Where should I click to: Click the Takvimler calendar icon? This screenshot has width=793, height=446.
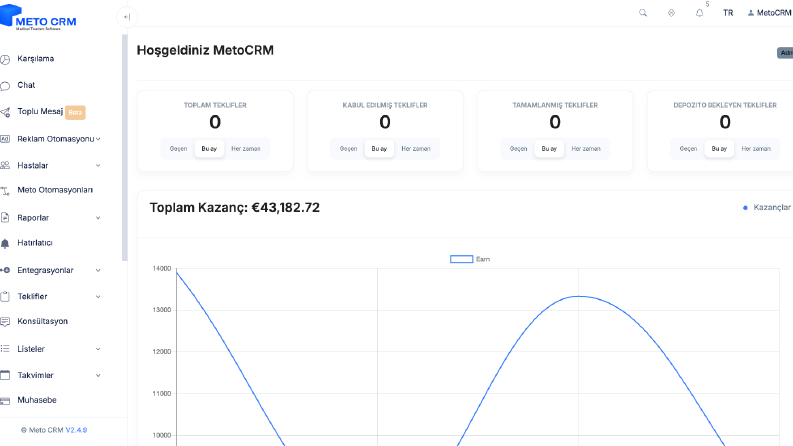point(5,375)
